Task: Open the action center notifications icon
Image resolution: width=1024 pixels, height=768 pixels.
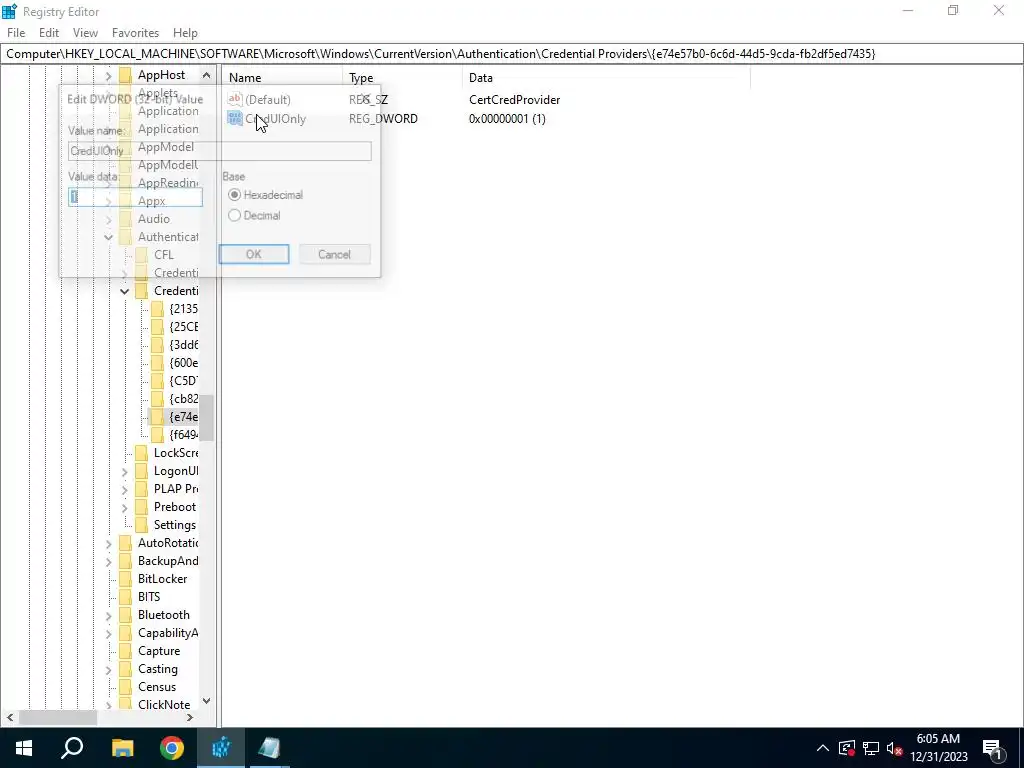Action: click(x=993, y=748)
